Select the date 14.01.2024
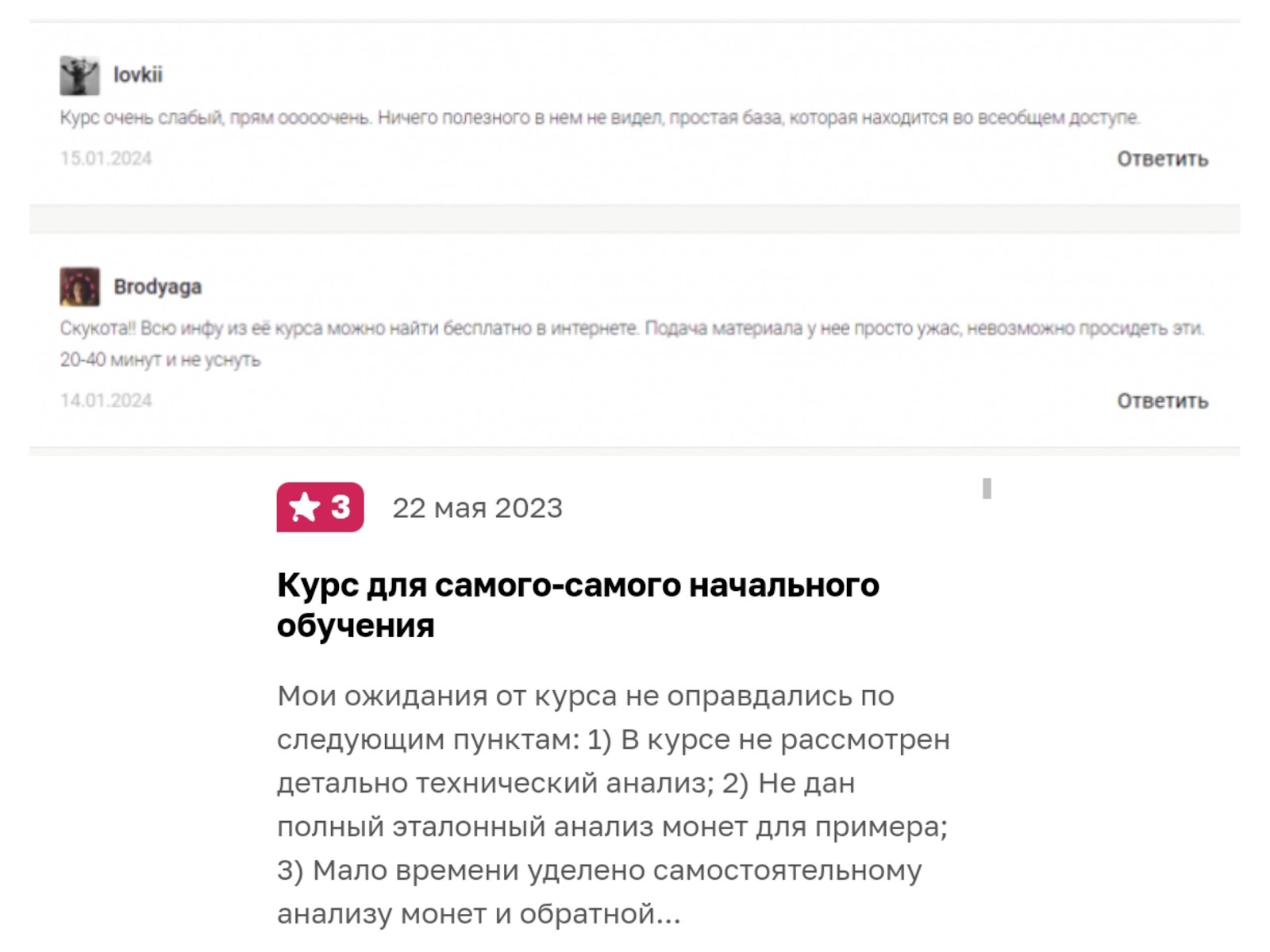 [x=106, y=400]
